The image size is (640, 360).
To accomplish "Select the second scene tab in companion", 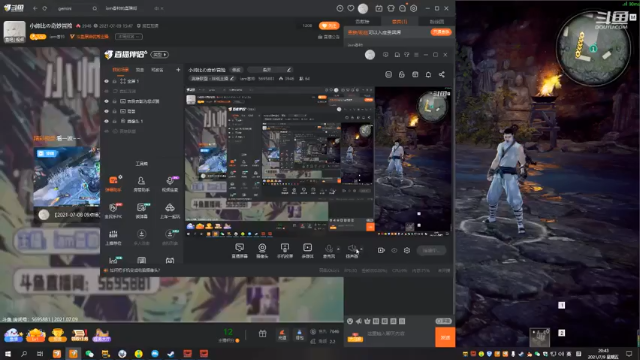I will click(x=140, y=70).
